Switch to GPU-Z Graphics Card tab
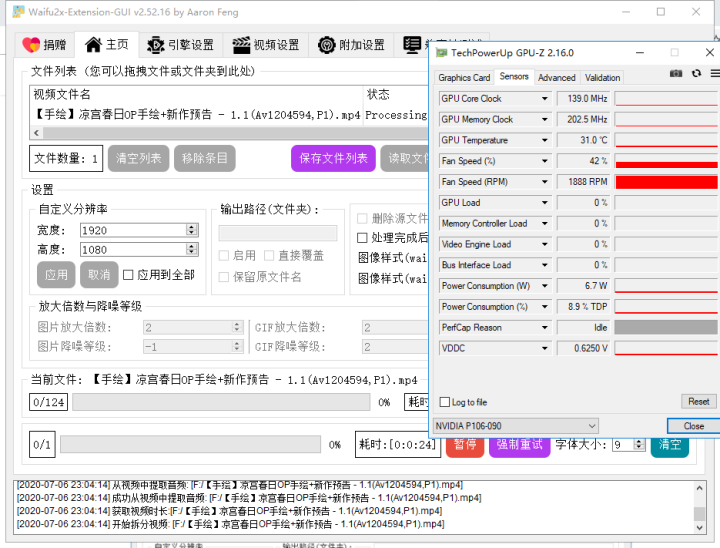The width and height of the screenshot is (720, 548). pyautogui.click(x=464, y=78)
